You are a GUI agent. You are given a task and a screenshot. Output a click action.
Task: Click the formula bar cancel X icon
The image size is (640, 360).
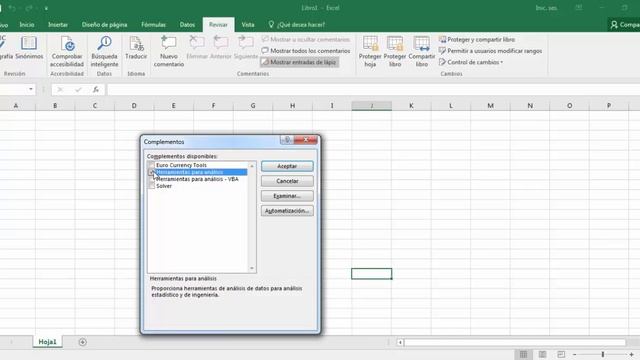click(x=60, y=89)
